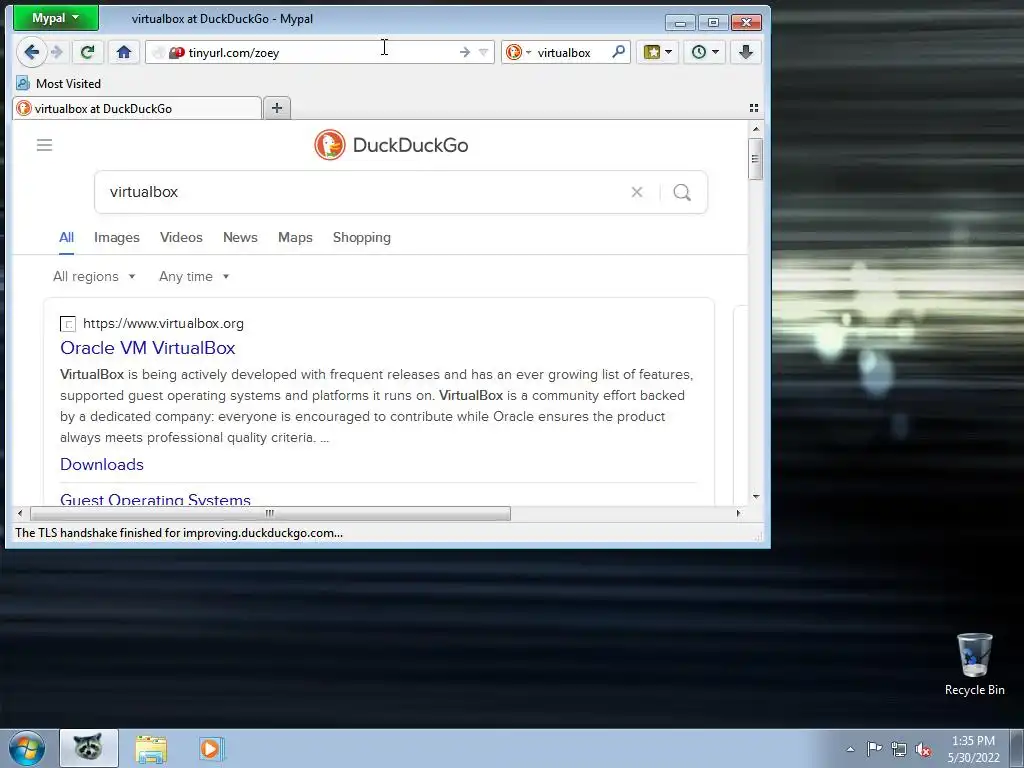
Task: Open the downloads arrow button
Action: 746,52
